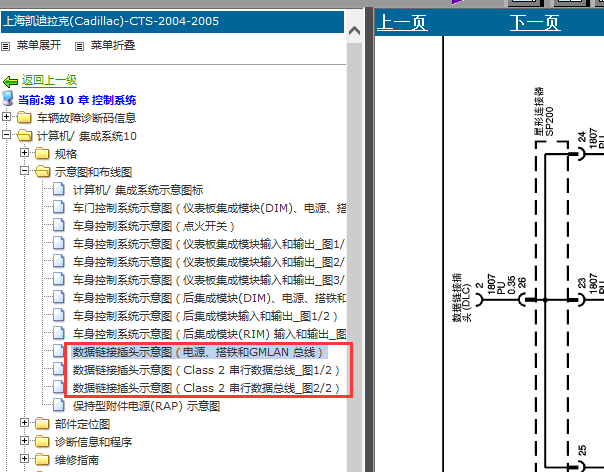This screenshot has height=472, width=604.
Task: Click 星形连接器 SP200 label in diagram
Action: 544,111
